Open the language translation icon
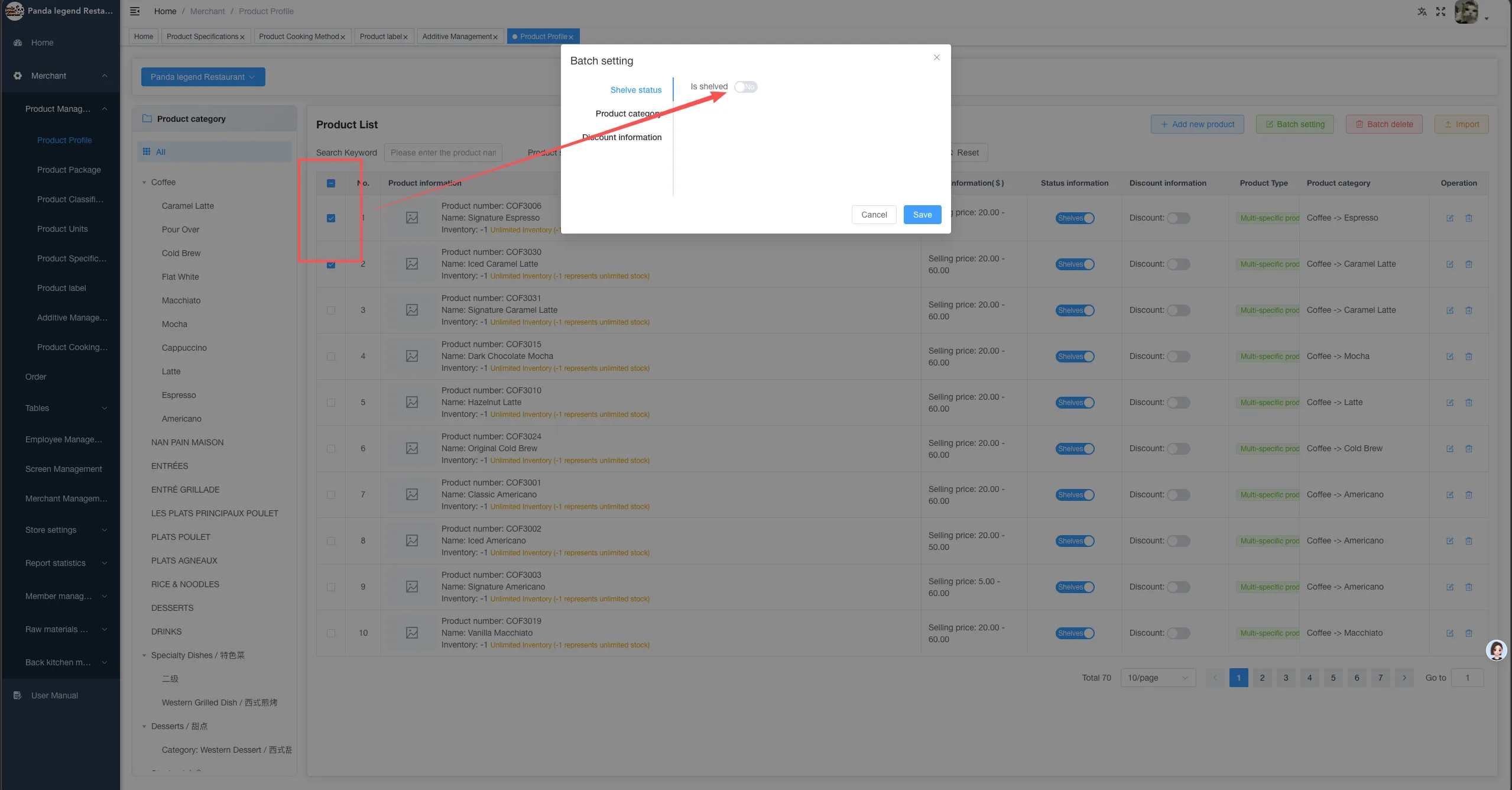Screen dimensions: 1512x790 pos(1422,11)
